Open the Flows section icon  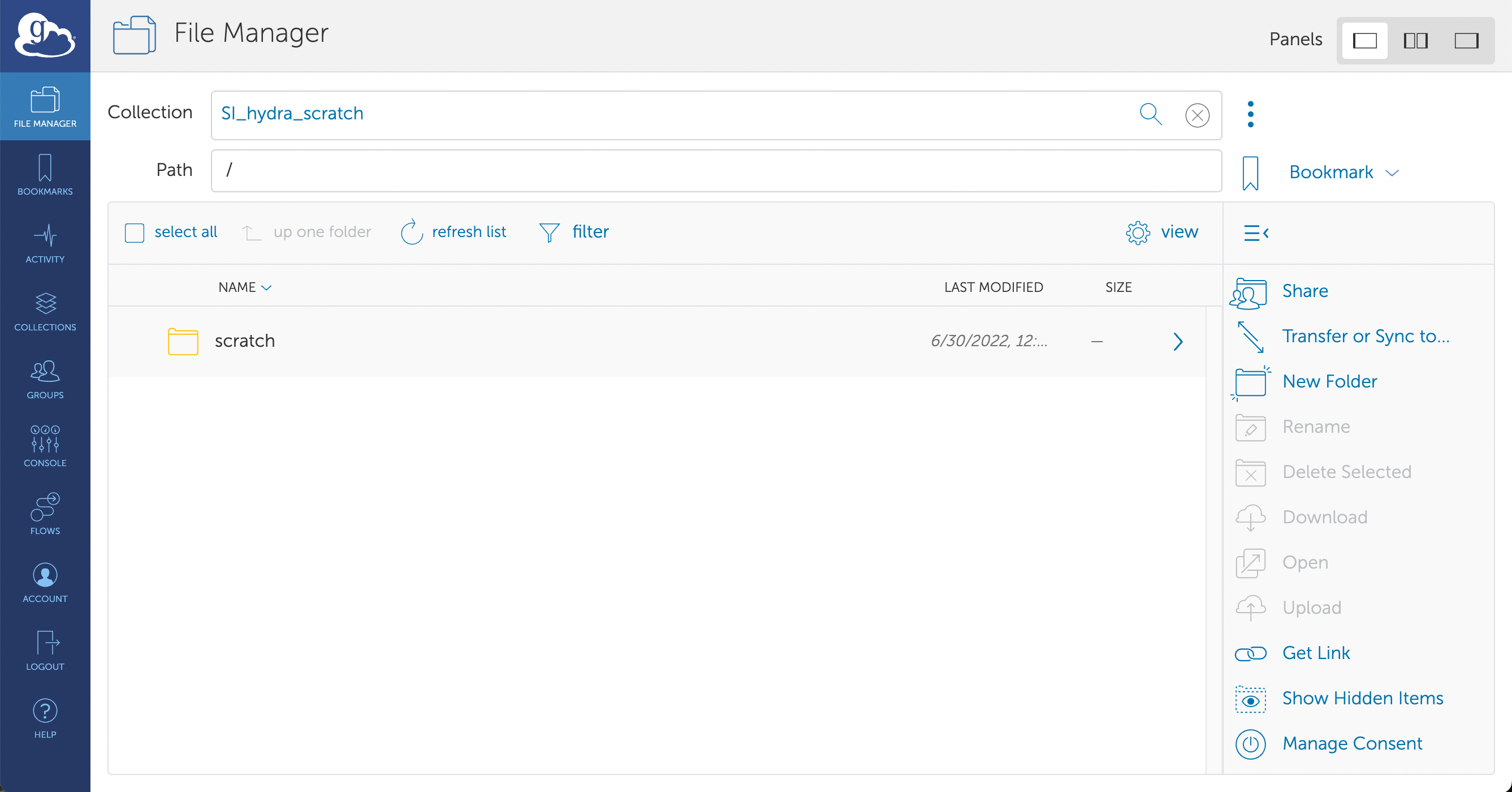point(45,506)
